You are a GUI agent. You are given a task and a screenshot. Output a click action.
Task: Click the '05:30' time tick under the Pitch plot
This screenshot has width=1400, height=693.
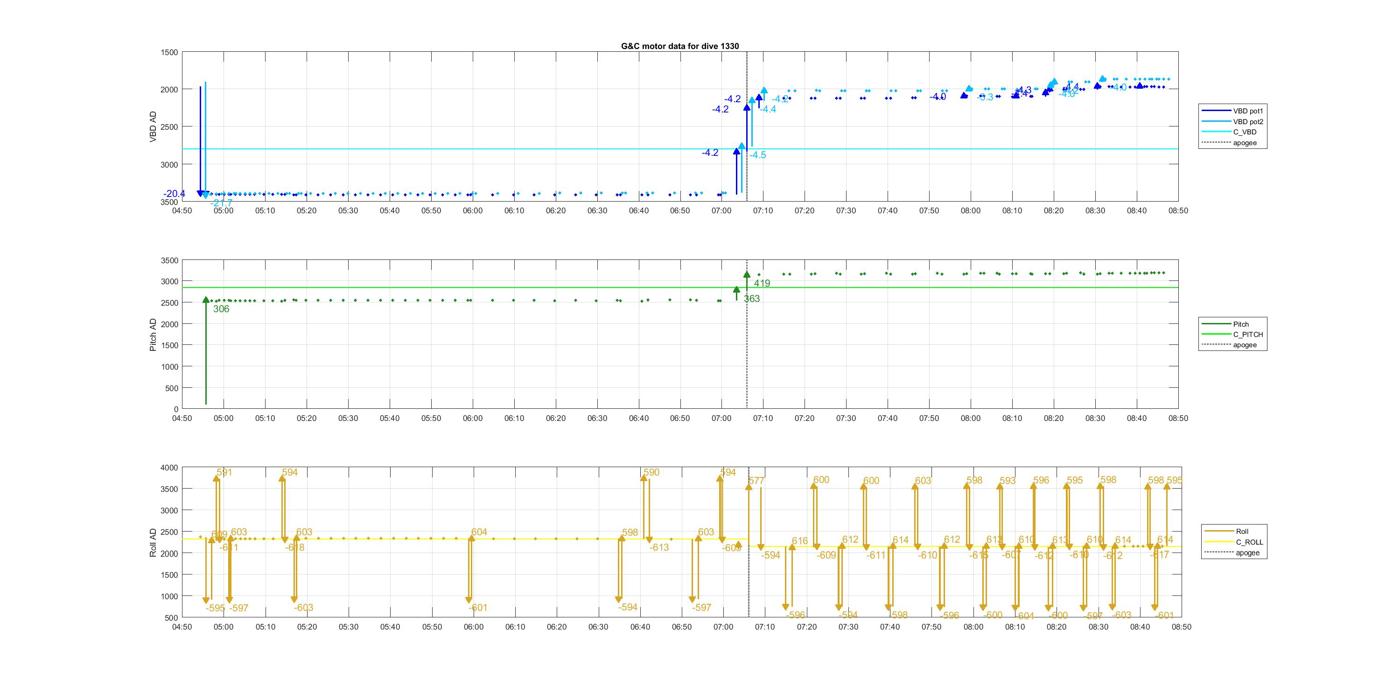click(348, 418)
